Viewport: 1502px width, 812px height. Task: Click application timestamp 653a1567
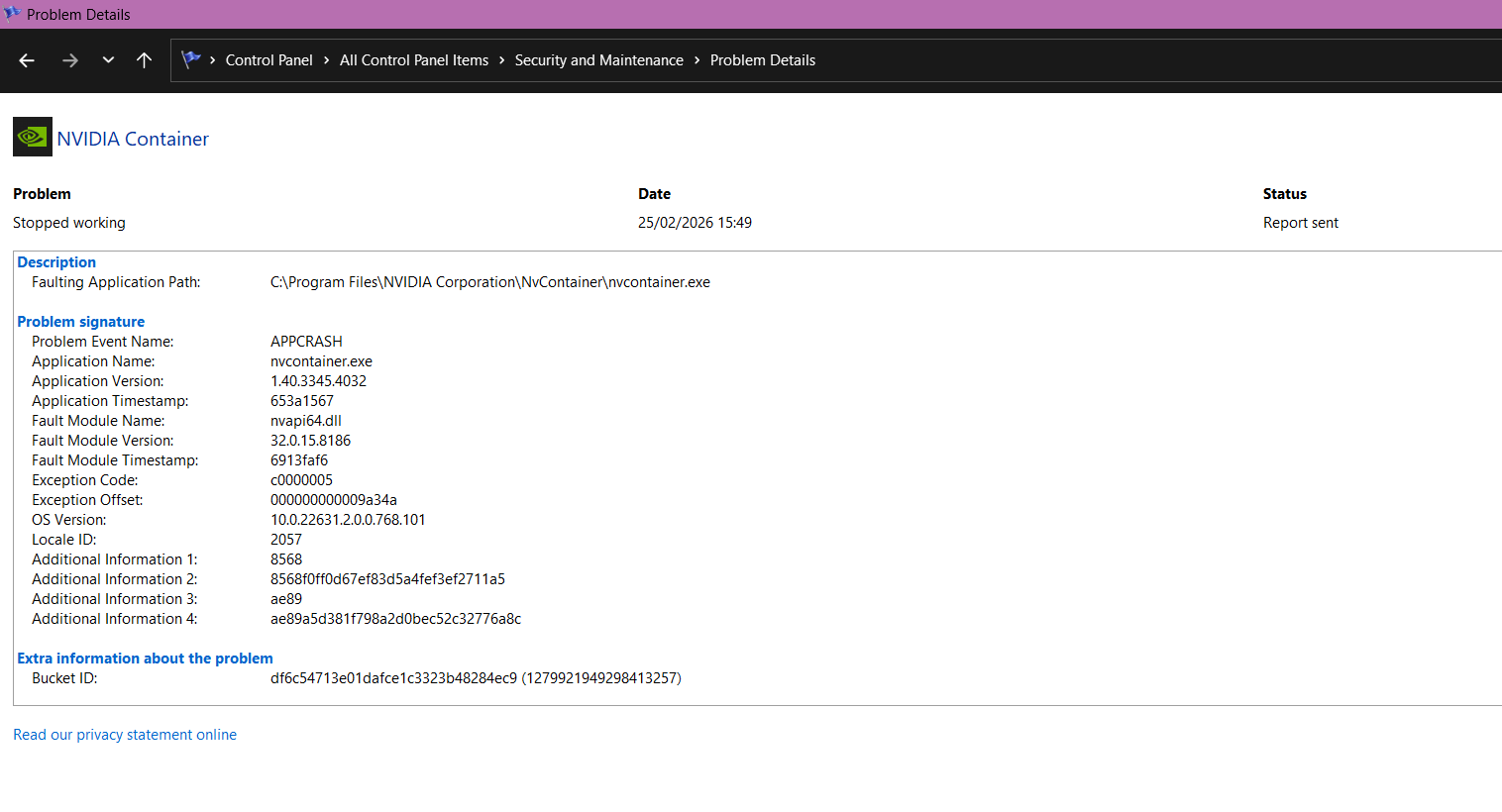[302, 401]
